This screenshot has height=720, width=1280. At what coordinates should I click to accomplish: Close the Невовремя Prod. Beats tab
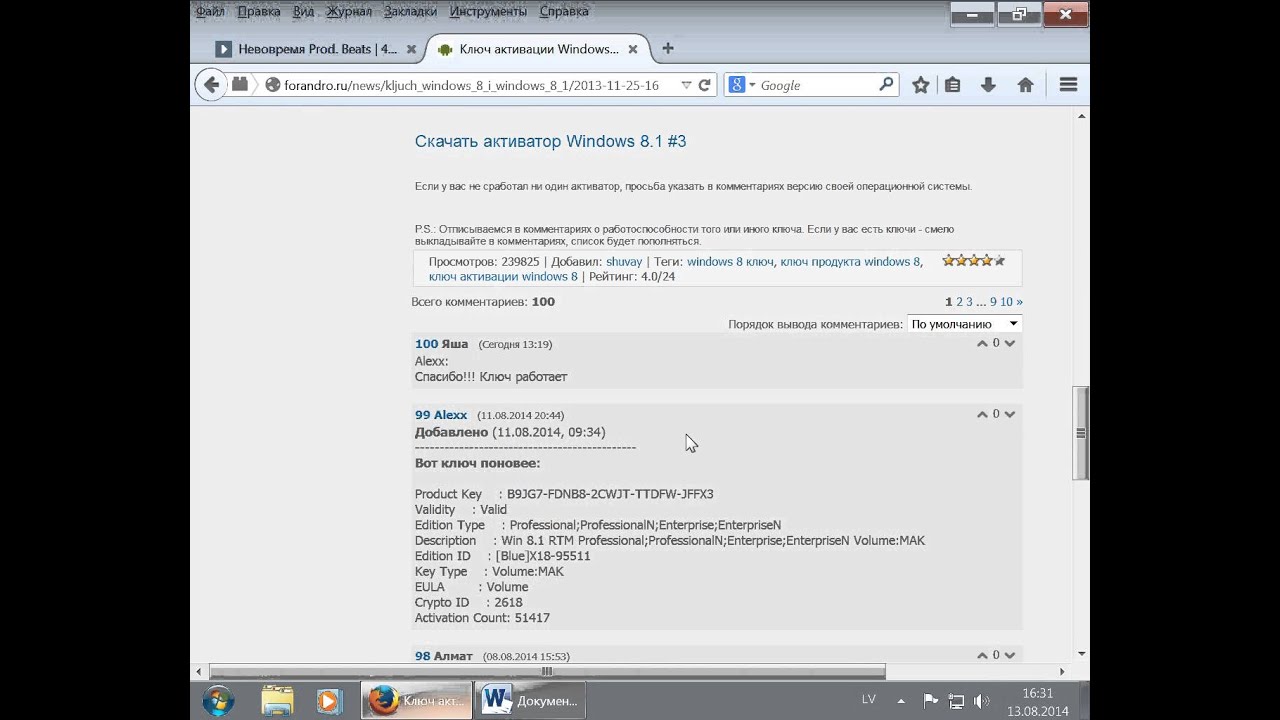411,49
